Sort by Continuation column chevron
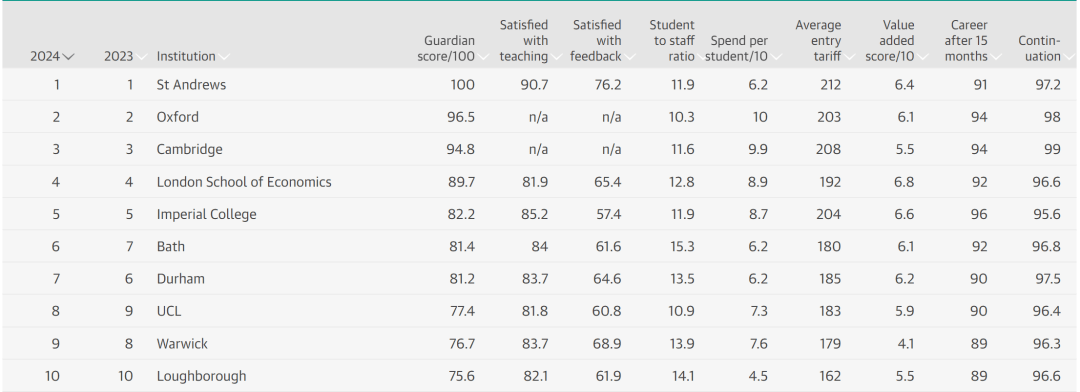This screenshot has width=1080, height=392. click(x=1068, y=56)
